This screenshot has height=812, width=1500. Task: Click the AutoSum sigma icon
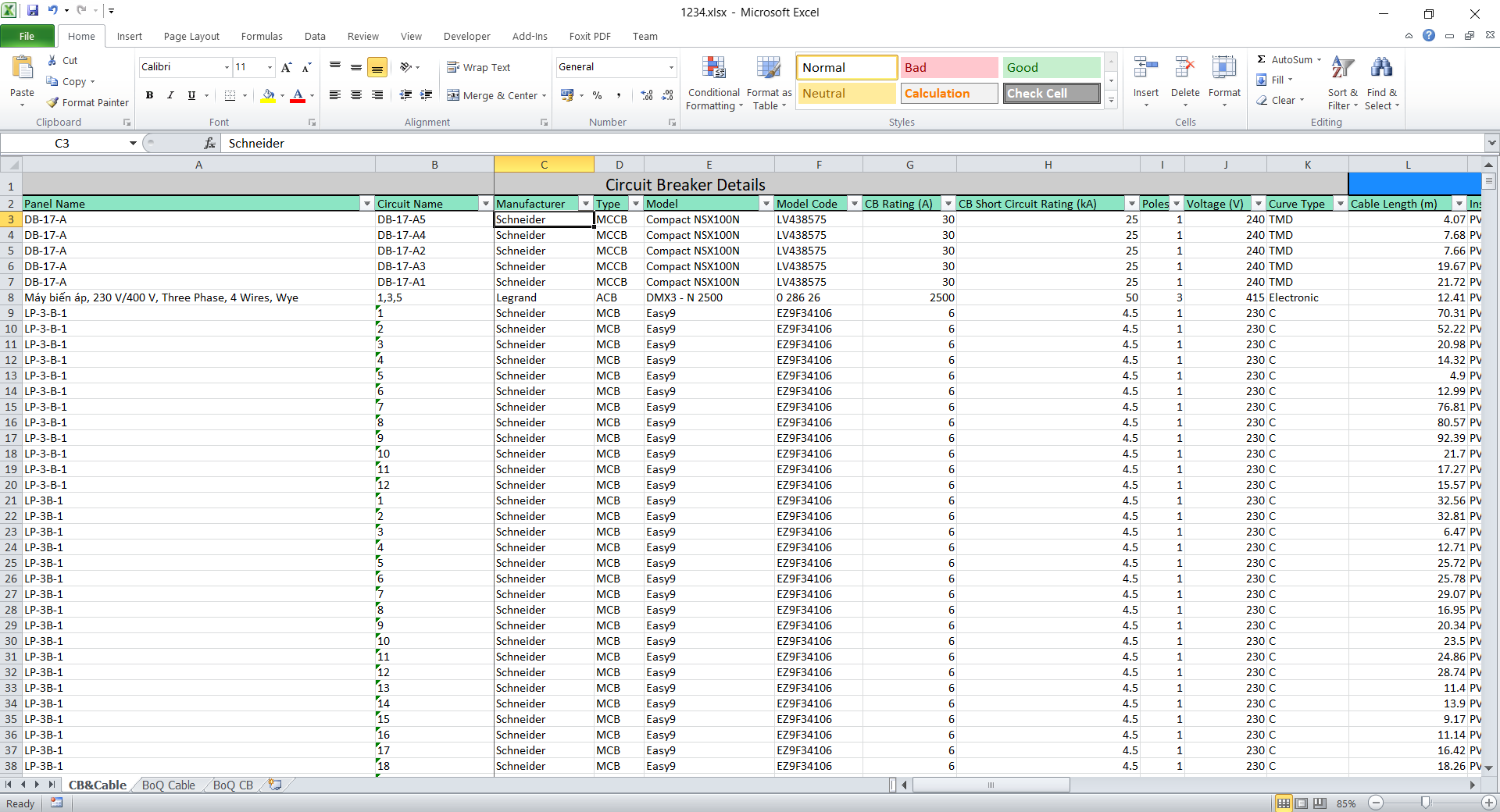(x=1261, y=59)
